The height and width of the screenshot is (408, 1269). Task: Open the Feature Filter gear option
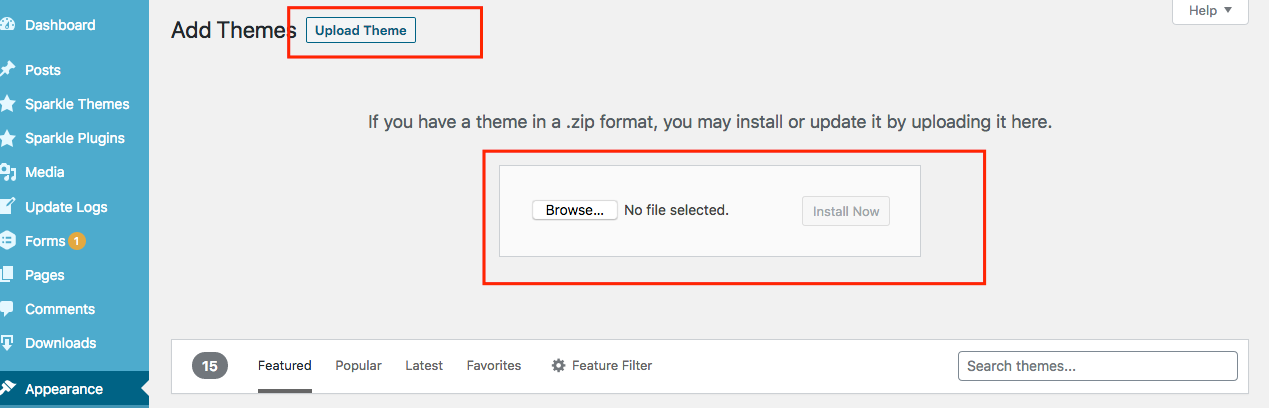[x=602, y=366]
